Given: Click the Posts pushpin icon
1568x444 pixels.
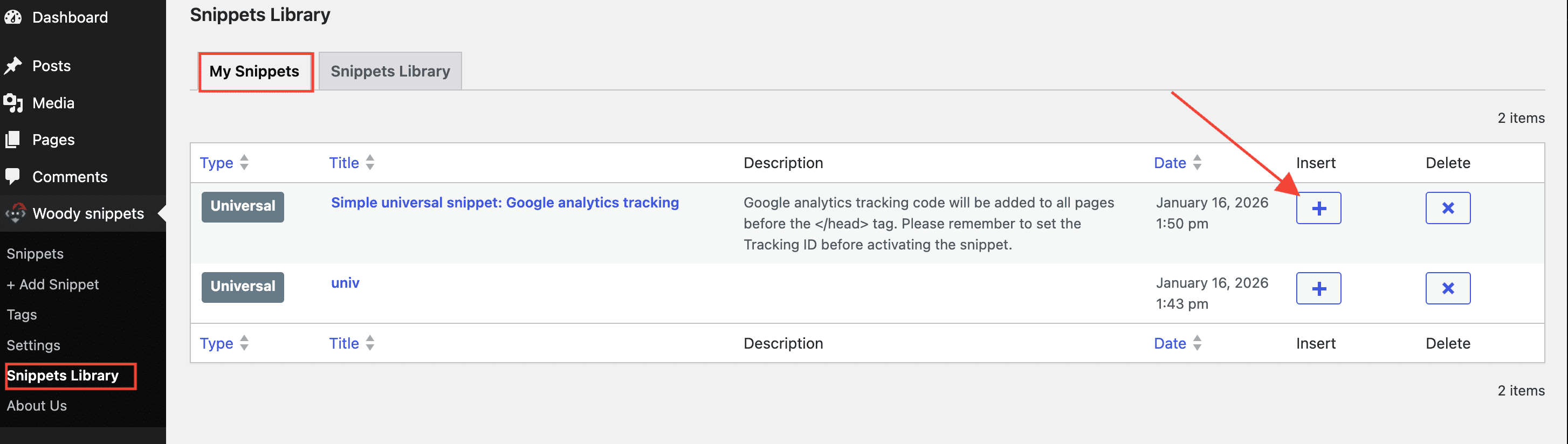Looking at the screenshot, I should [13, 66].
